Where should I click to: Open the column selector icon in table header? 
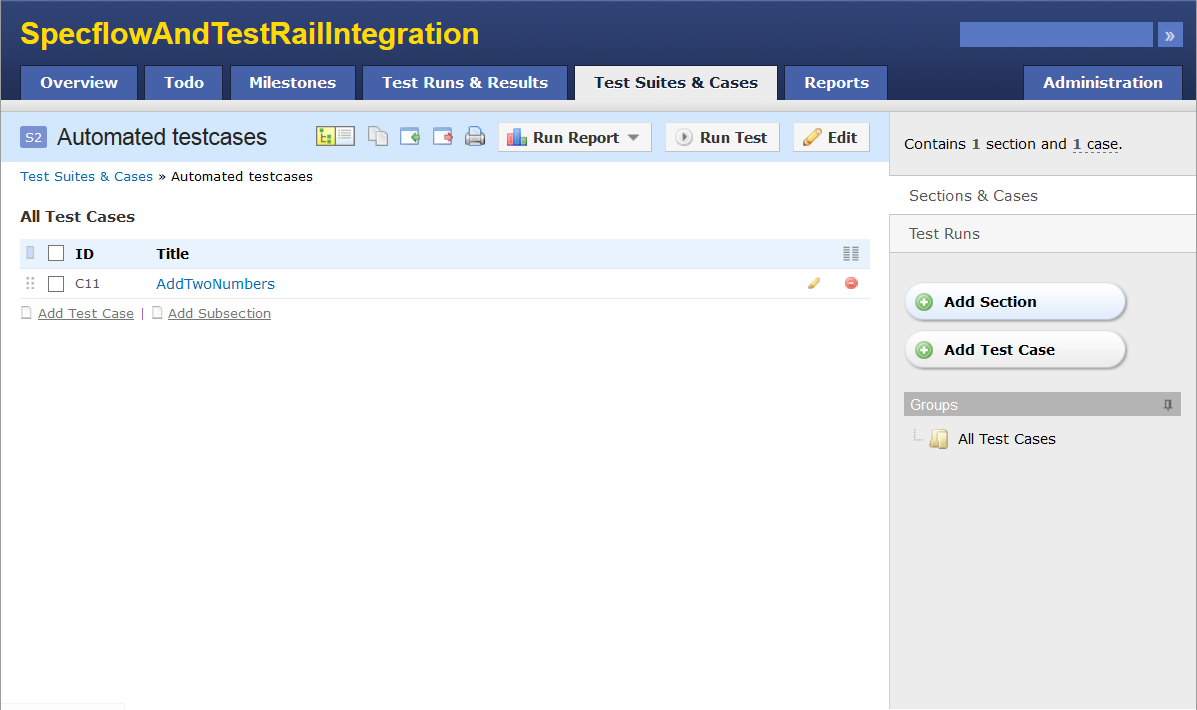pos(851,254)
